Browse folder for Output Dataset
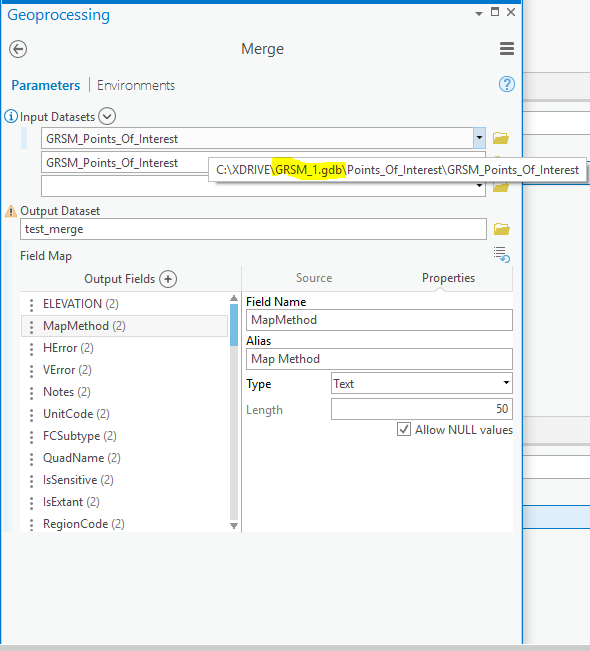Screen dimensions: 590x651 pyautogui.click(x=501, y=229)
